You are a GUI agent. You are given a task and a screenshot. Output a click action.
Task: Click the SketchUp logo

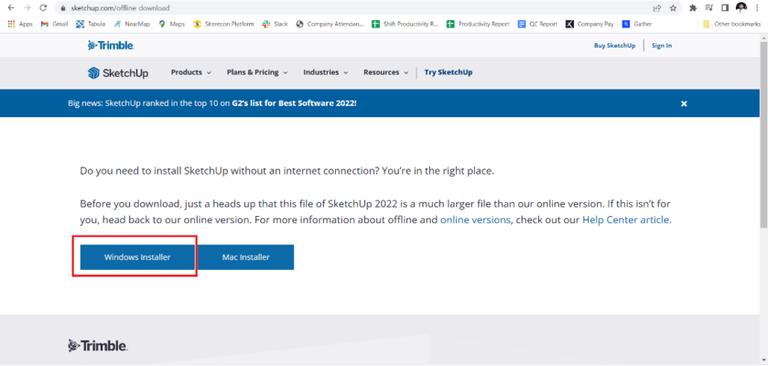tap(118, 73)
